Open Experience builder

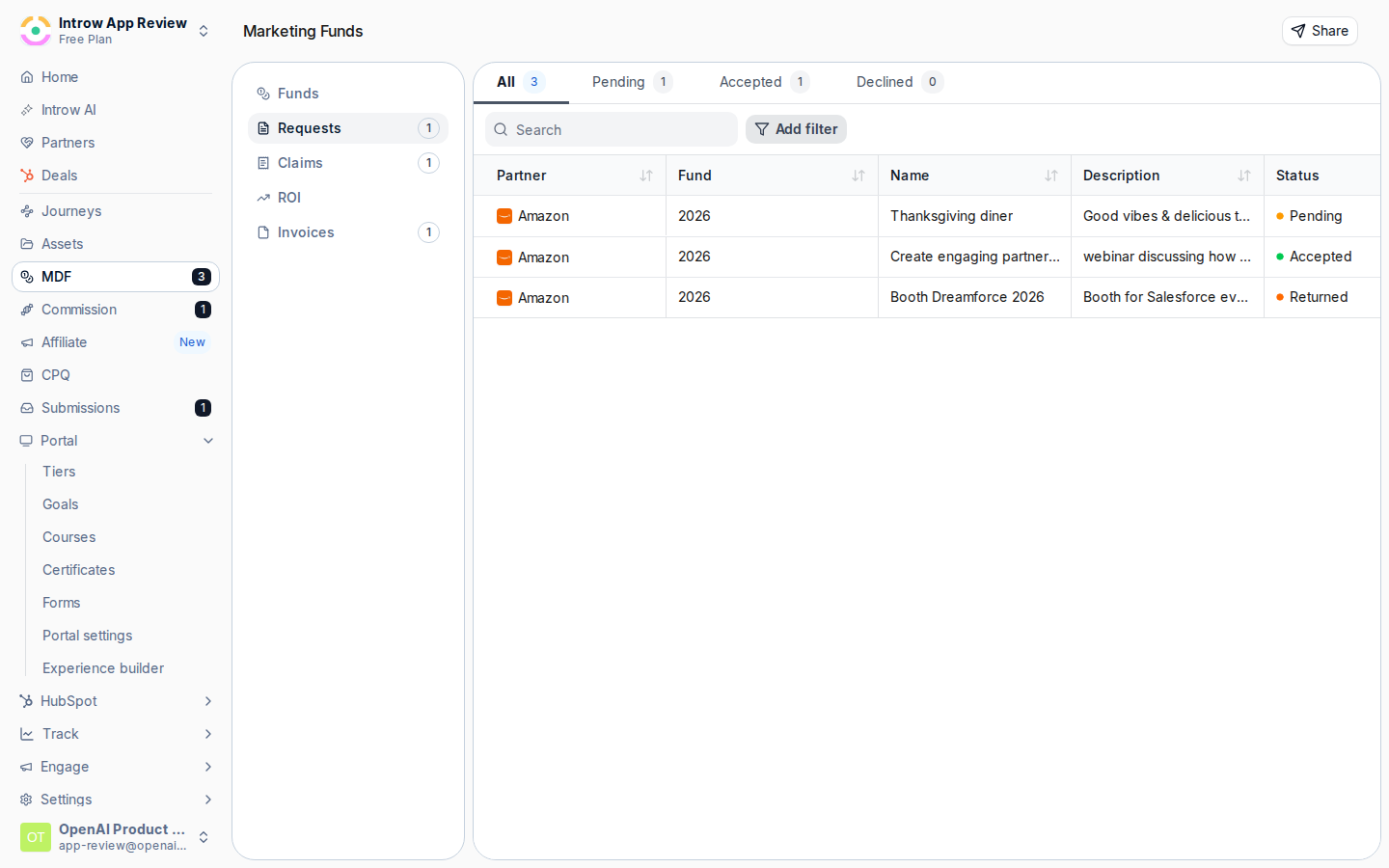103,668
